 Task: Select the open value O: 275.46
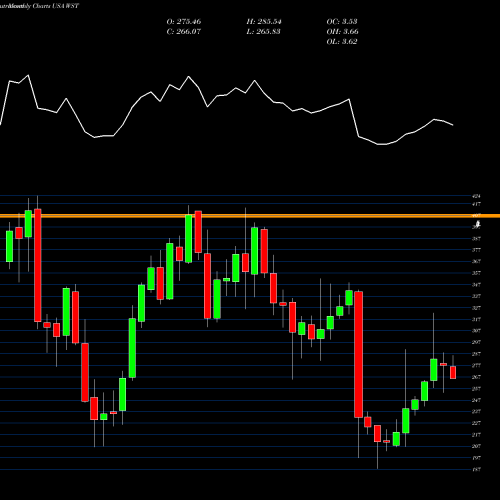[x=184, y=22]
